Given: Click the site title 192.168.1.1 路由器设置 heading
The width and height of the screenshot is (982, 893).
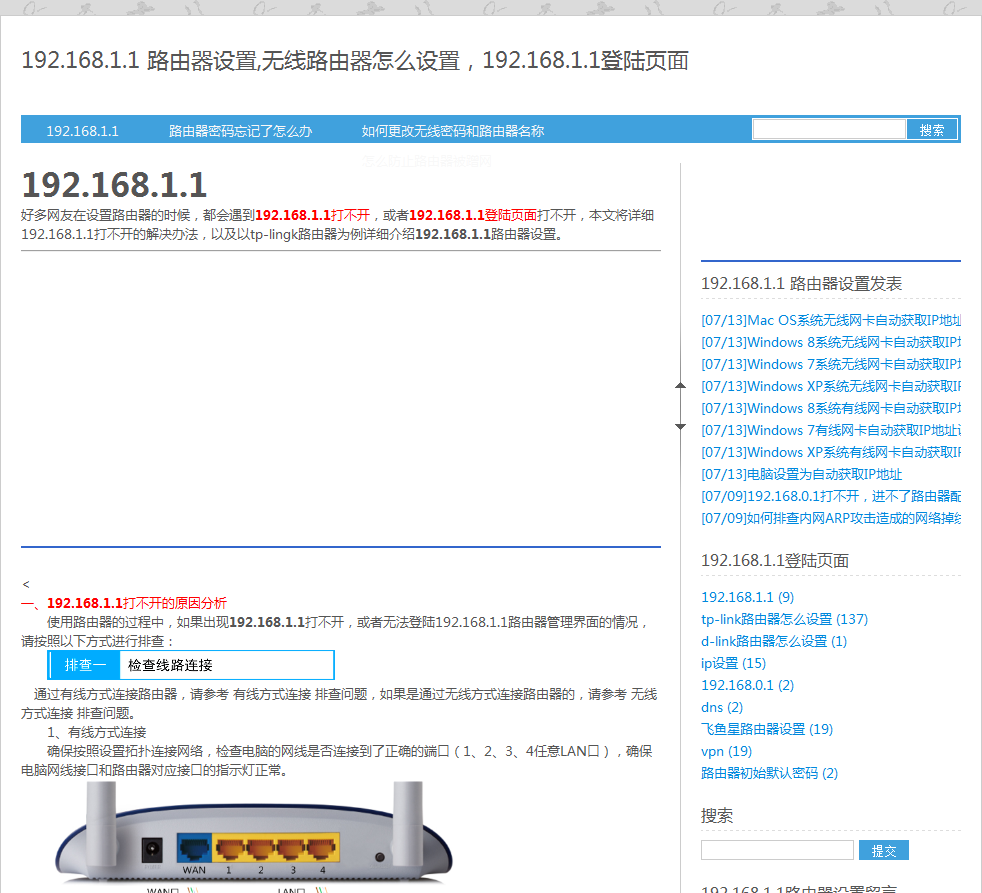Looking at the screenshot, I should click(x=354, y=61).
